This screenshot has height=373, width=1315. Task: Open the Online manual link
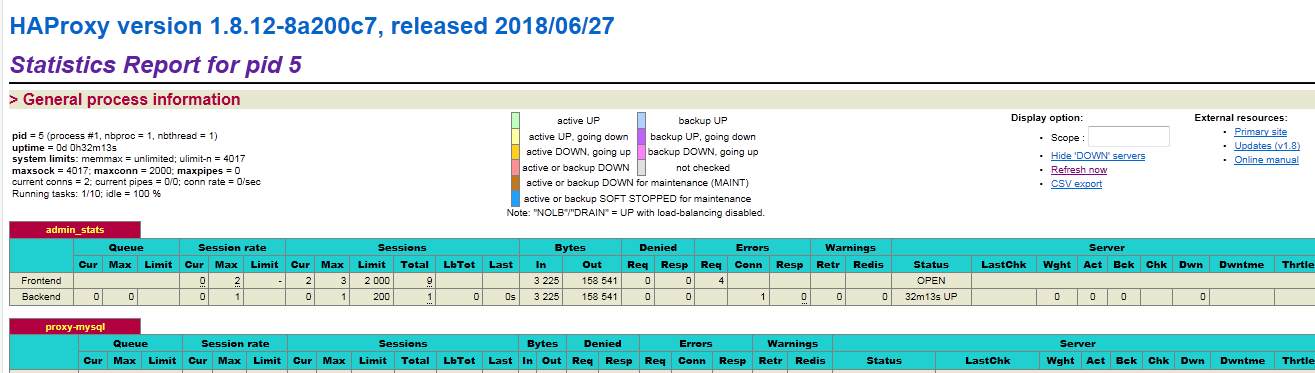tap(1266, 160)
